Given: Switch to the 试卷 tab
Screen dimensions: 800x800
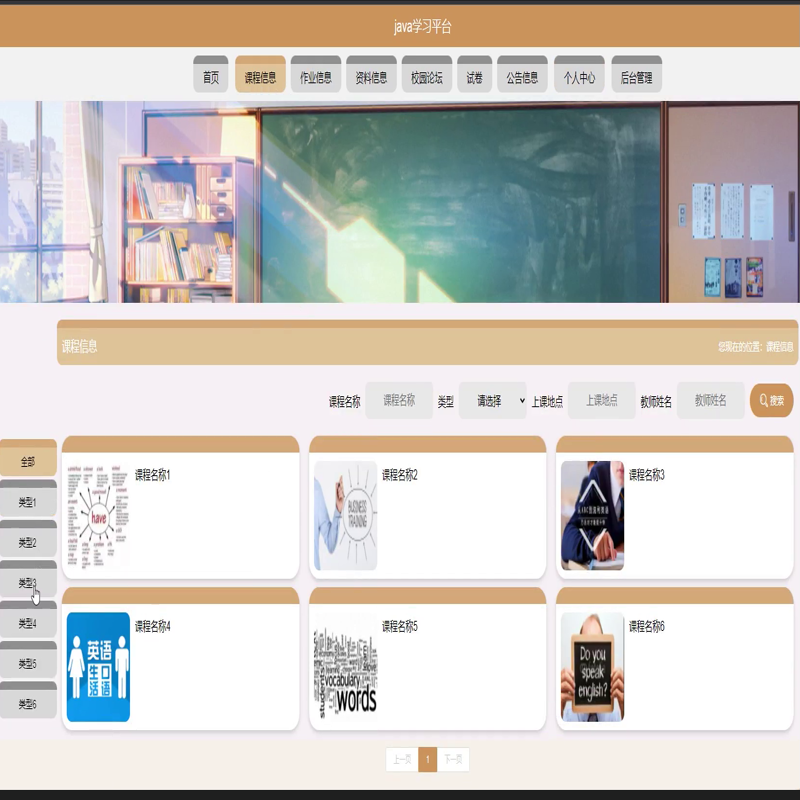Looking at the screenshot, I should click(474, 74).
